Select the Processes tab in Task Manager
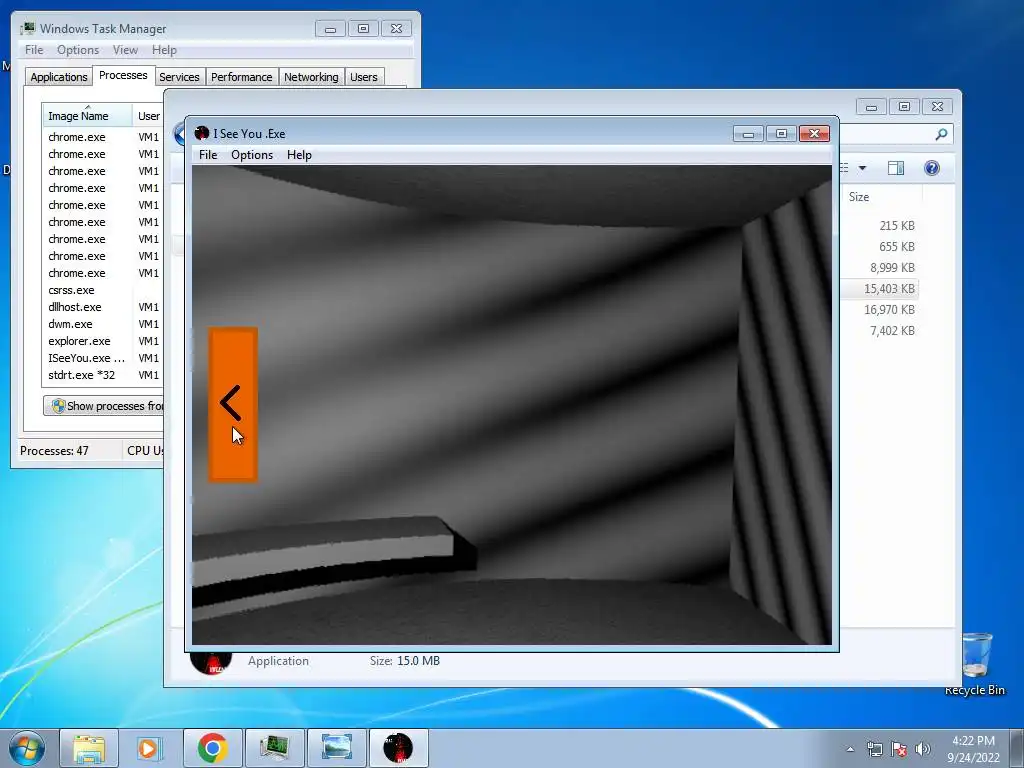Image resolution: width=1024 pixels, height=768 pixels. click(123, 75)
